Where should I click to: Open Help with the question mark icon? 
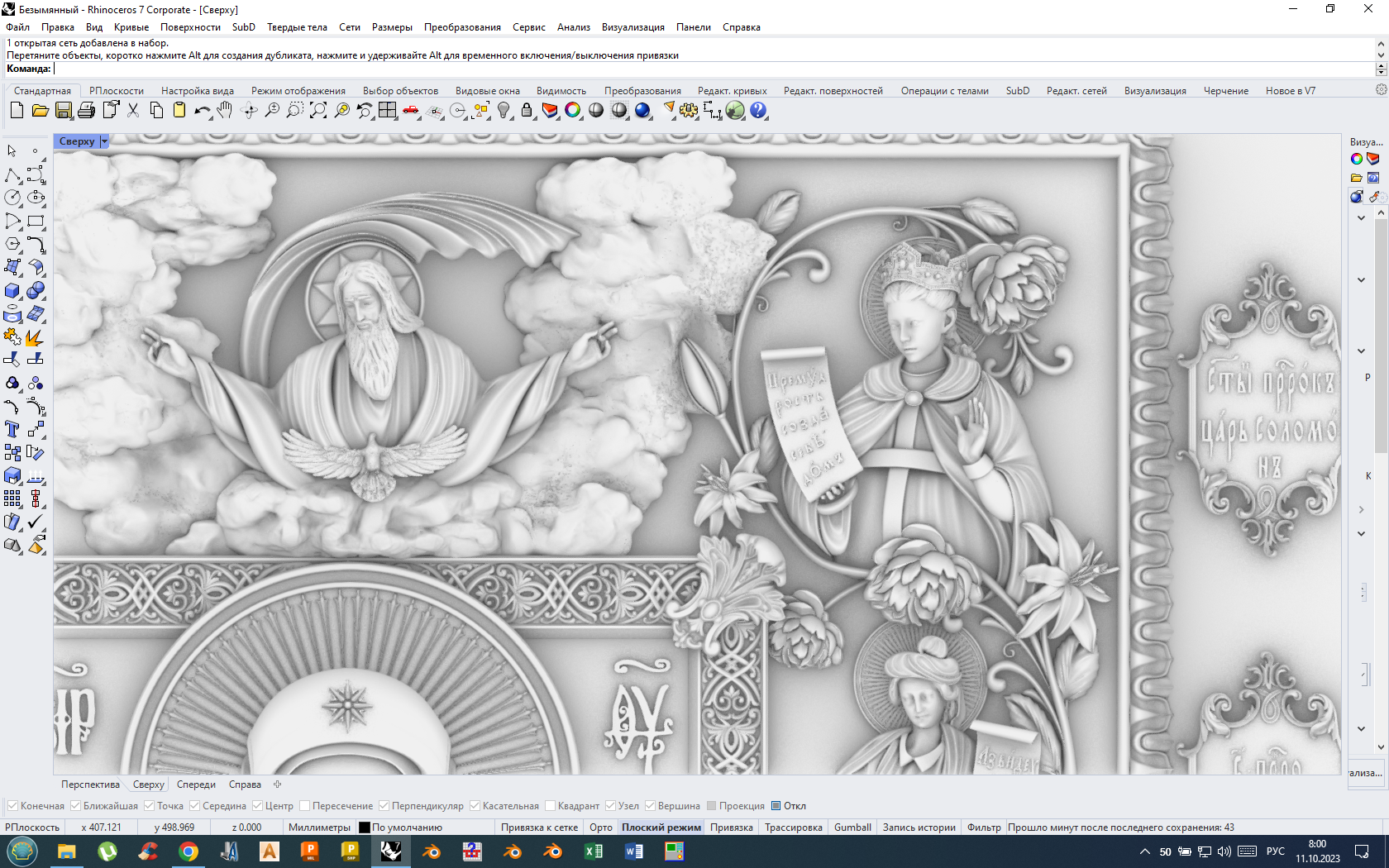(758, 110)
